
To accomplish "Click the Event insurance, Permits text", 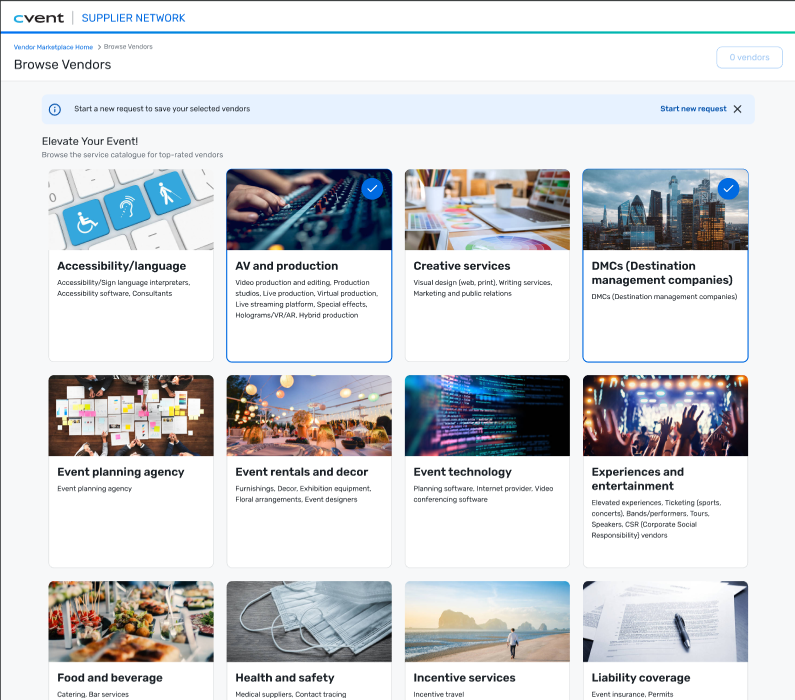I will pos(632,694).
